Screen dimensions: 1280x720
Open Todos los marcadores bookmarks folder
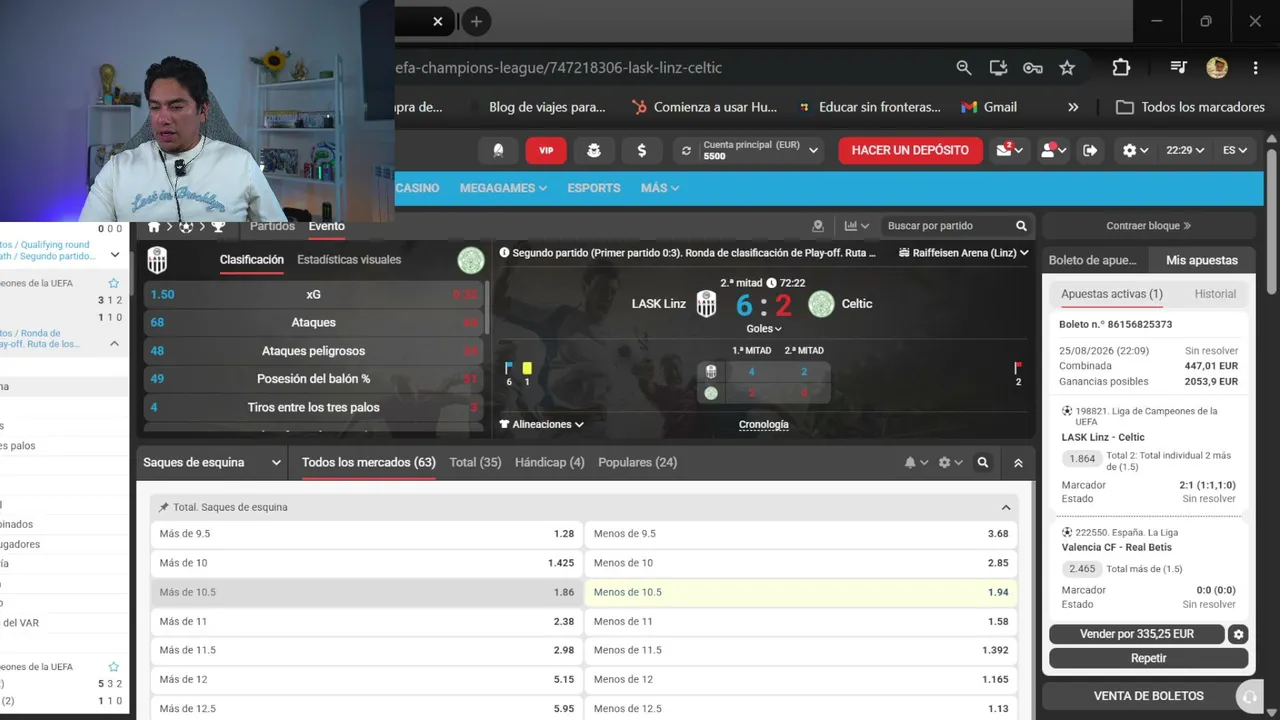1190,107
